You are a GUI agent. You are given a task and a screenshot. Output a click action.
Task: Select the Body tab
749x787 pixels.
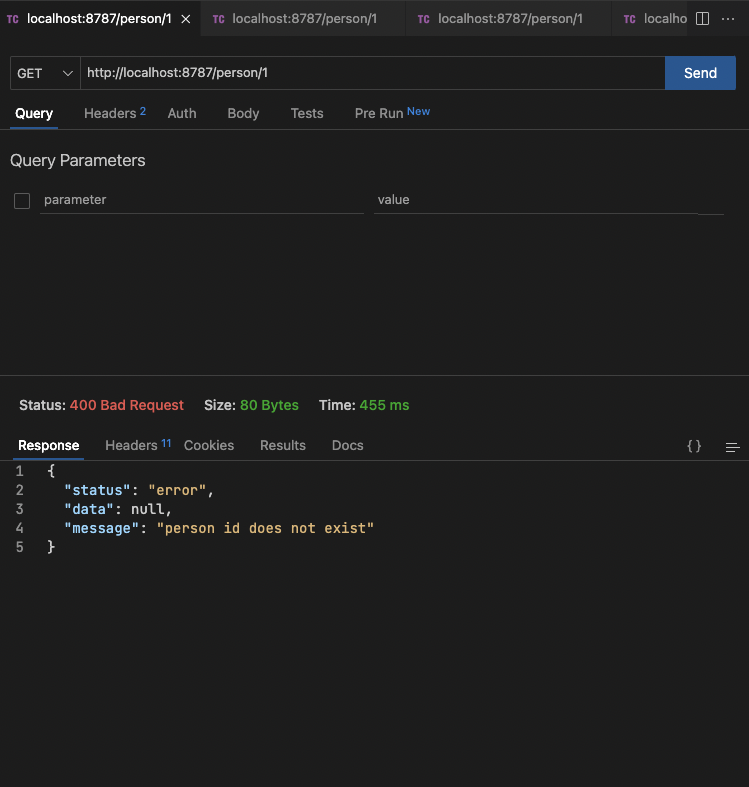point(243,113)
